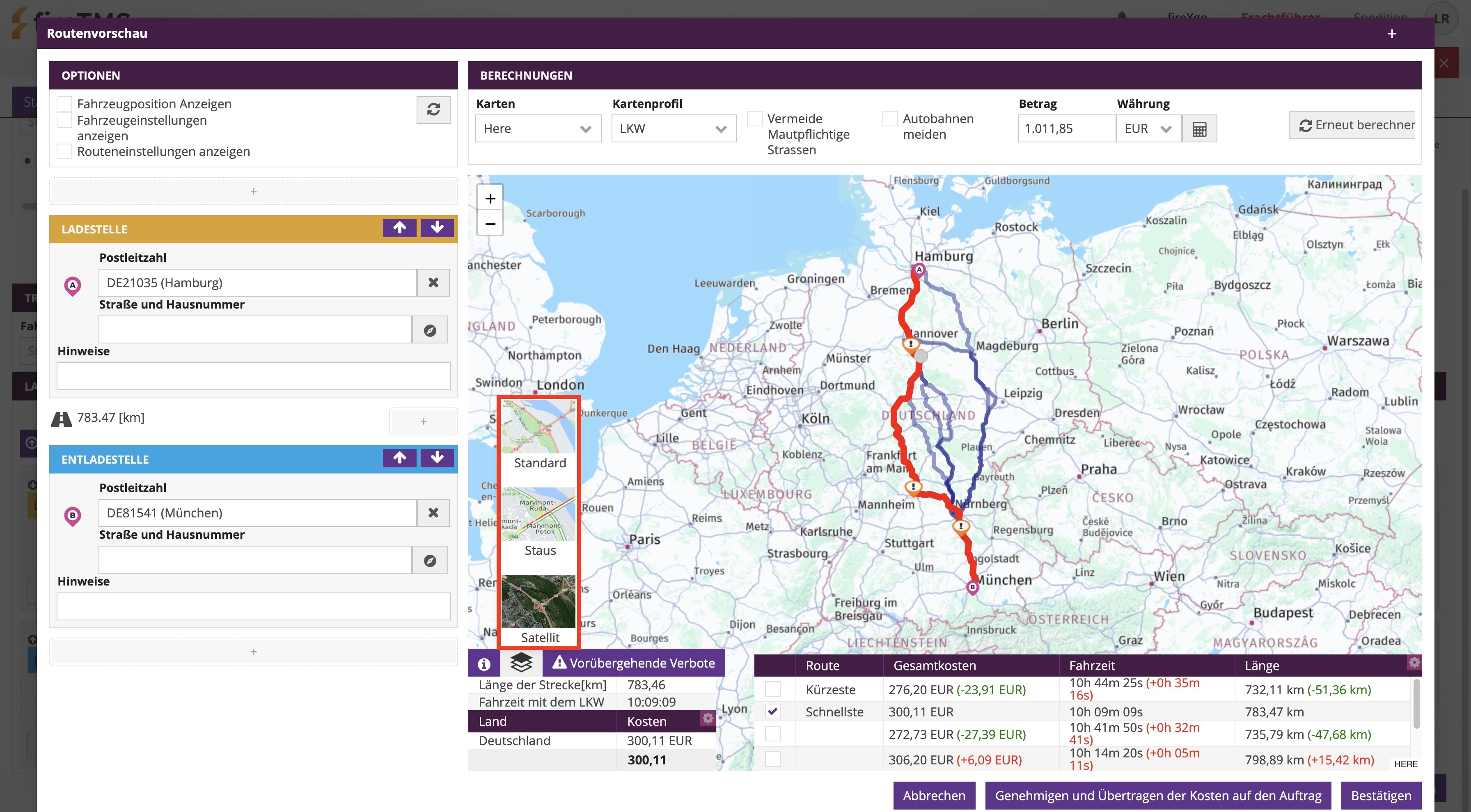Image resolution: width=1471 pixels, height=812 pixels.
Task: Click the Betrag amount input field
Action: (x=1065, y=129)
